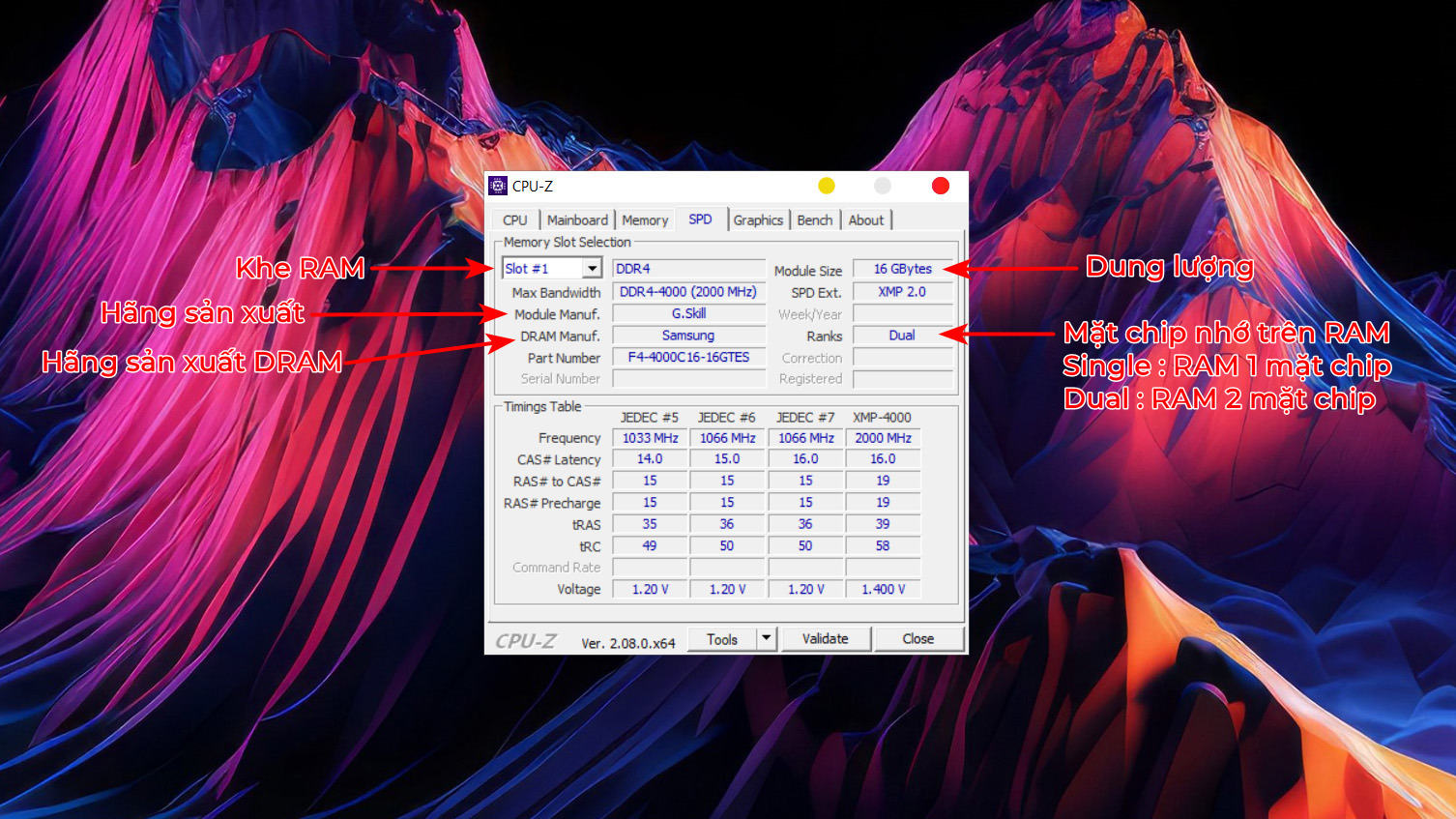Go to the Memory tab
The height and width of the screenshot is (819, 1456).
(x=645, y=220)
